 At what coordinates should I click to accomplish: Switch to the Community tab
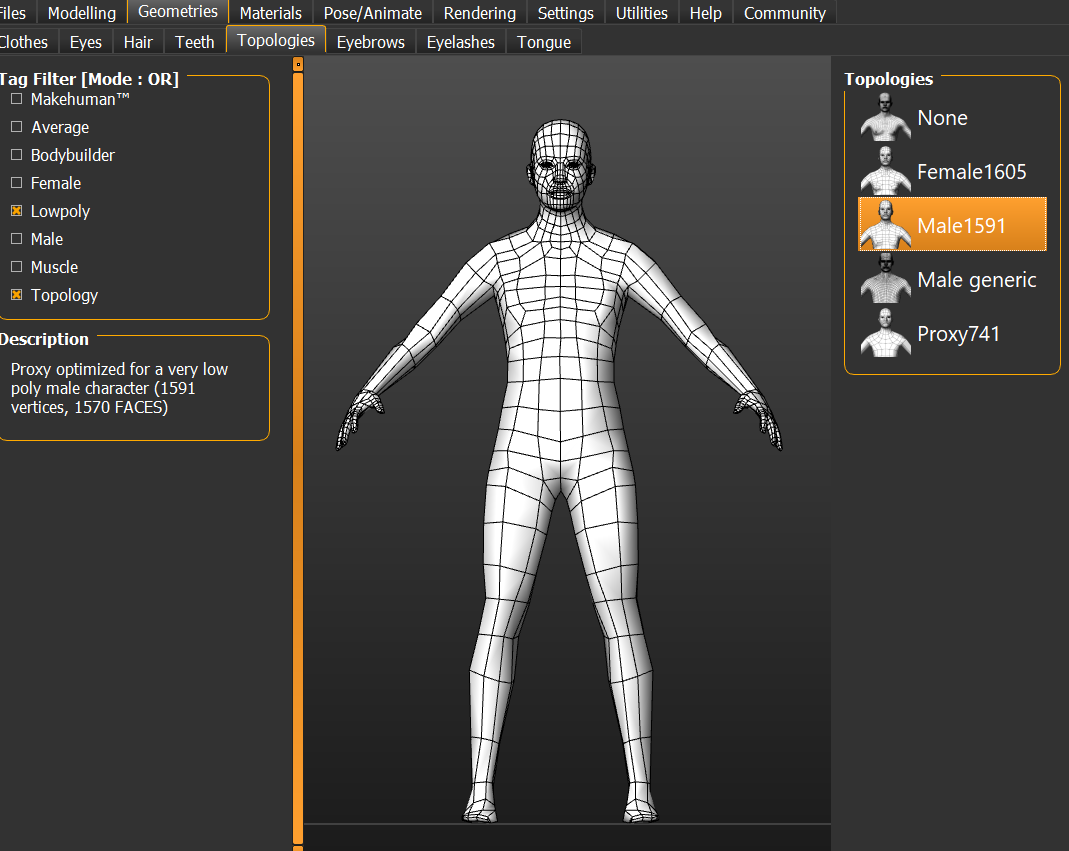(x=785, y=13)
